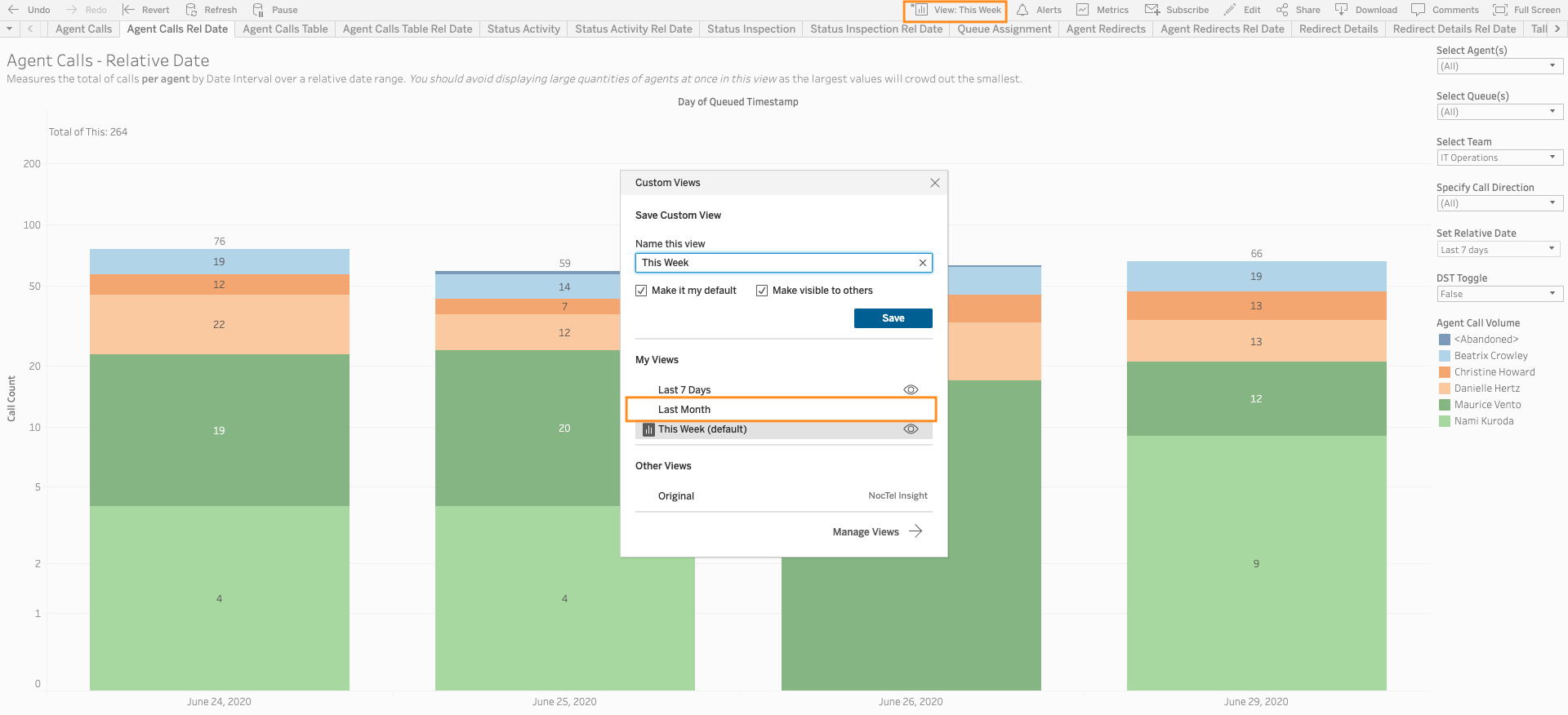Switch to the Status Activity tab

pyautogui.click(x=523, y=29)
